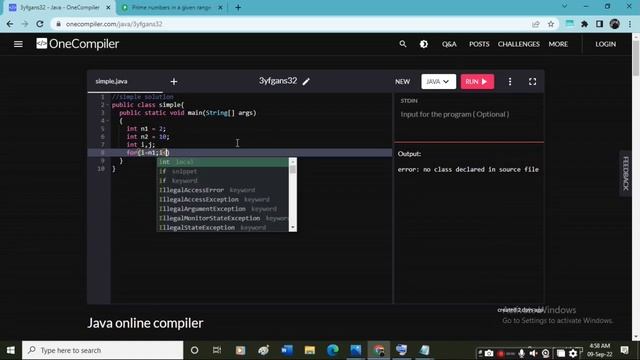Close the OneCompiler browser tab
Image resolution: width=640 pixels, height=360 pixels.
(x=108, y=7)
